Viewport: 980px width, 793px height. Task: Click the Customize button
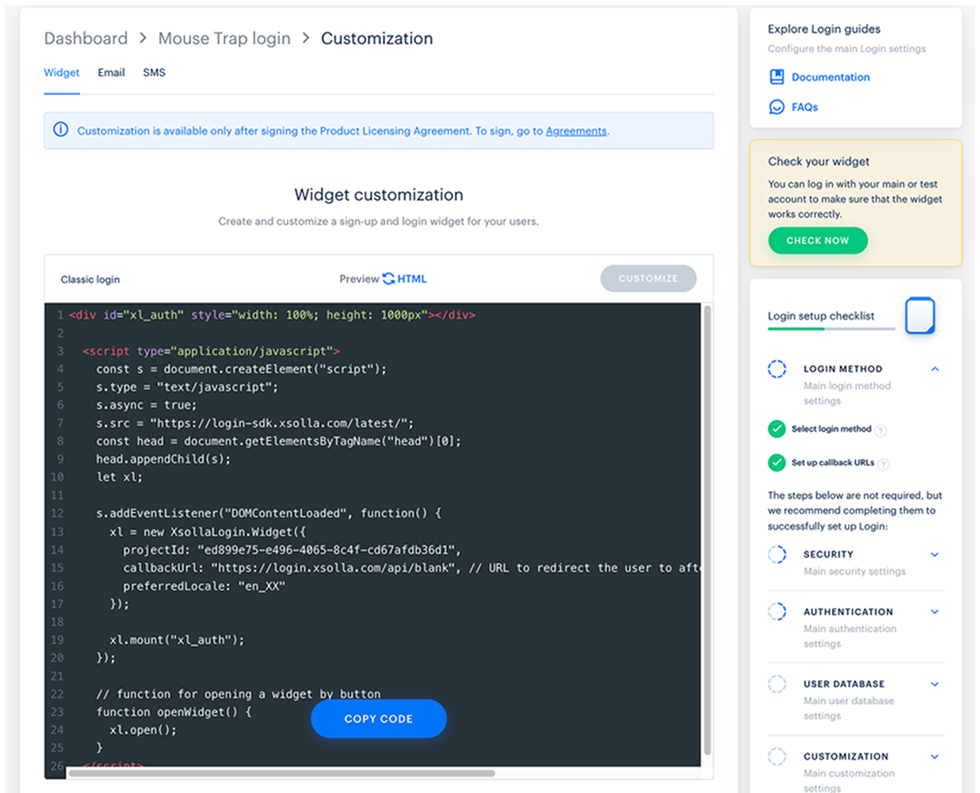click(x=648, y=279)
